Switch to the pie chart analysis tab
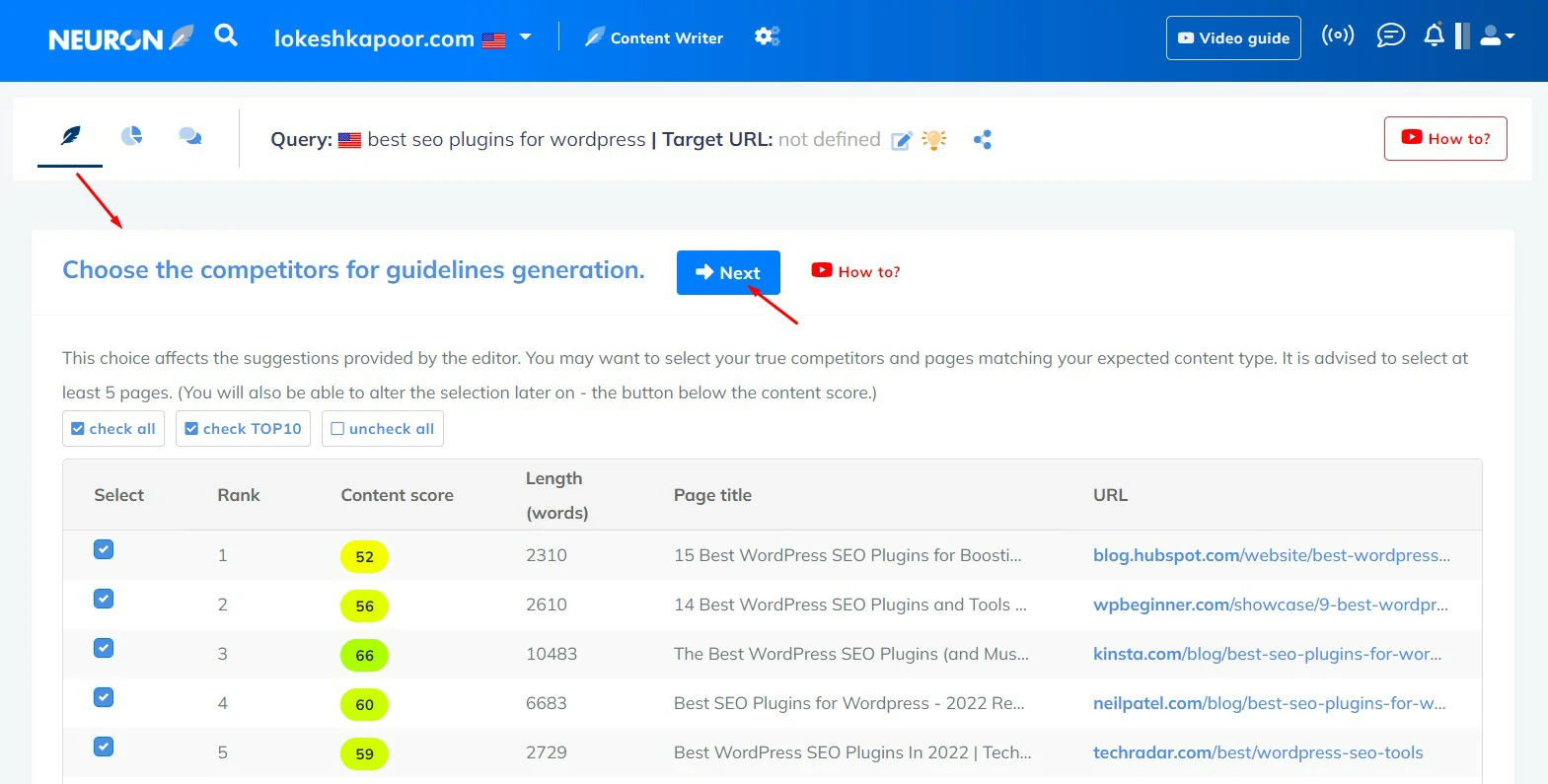This screenshot has height=784, width=1548. click(131, 135)
